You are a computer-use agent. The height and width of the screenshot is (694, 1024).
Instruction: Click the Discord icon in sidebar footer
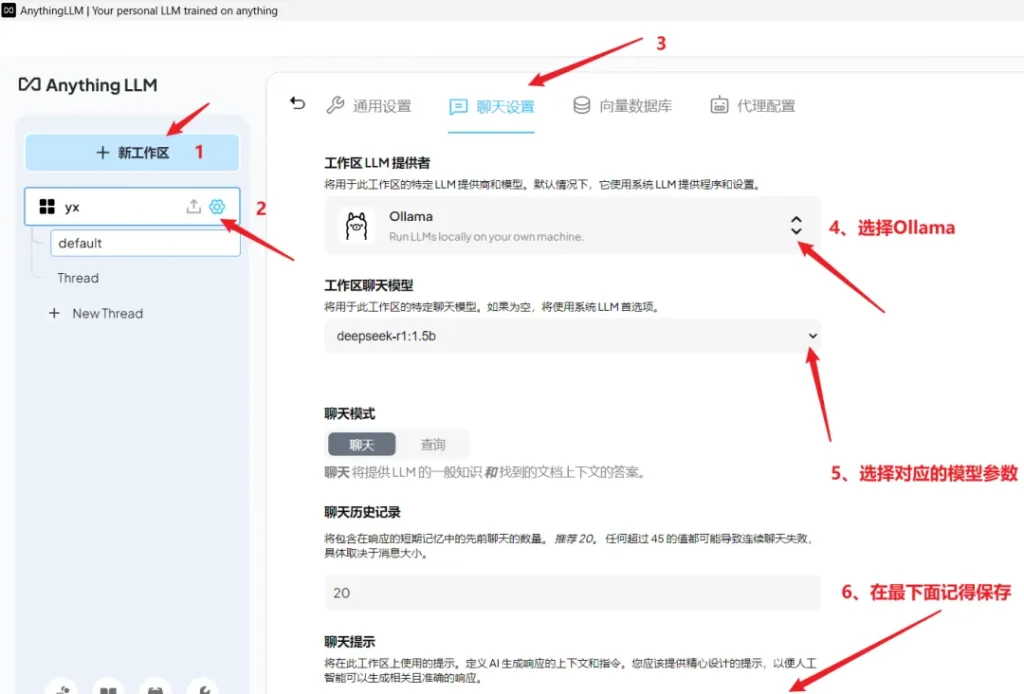[x=155, y=687]
